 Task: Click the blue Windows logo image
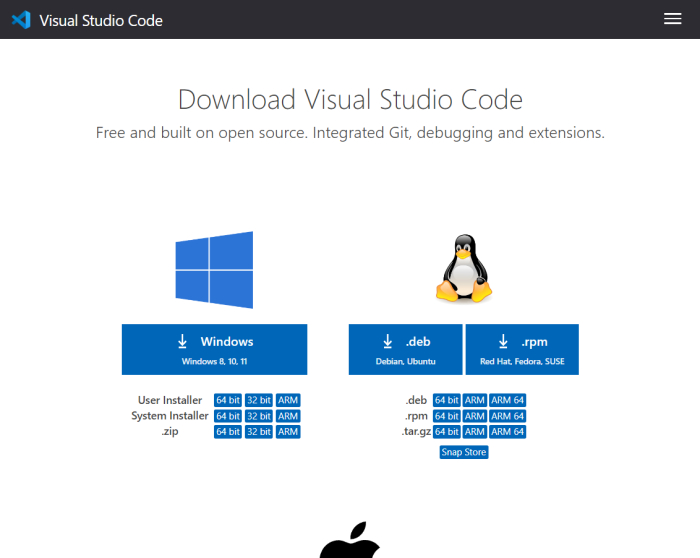[x=214, y=270]
